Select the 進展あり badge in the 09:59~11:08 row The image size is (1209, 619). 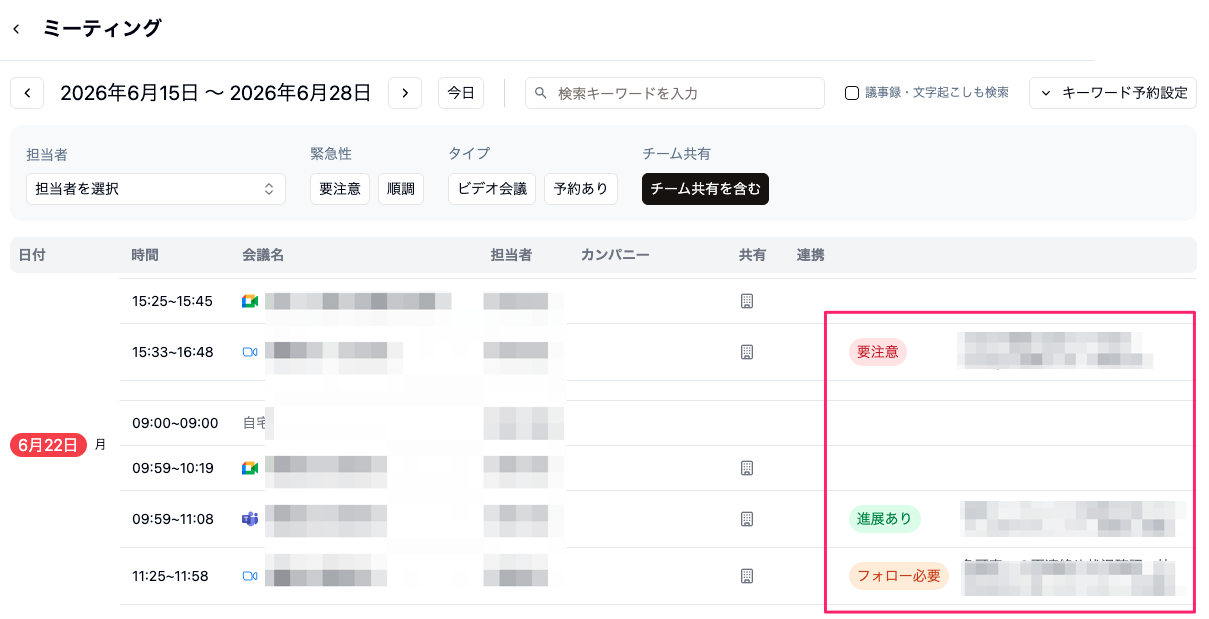[x=884, y=519]
